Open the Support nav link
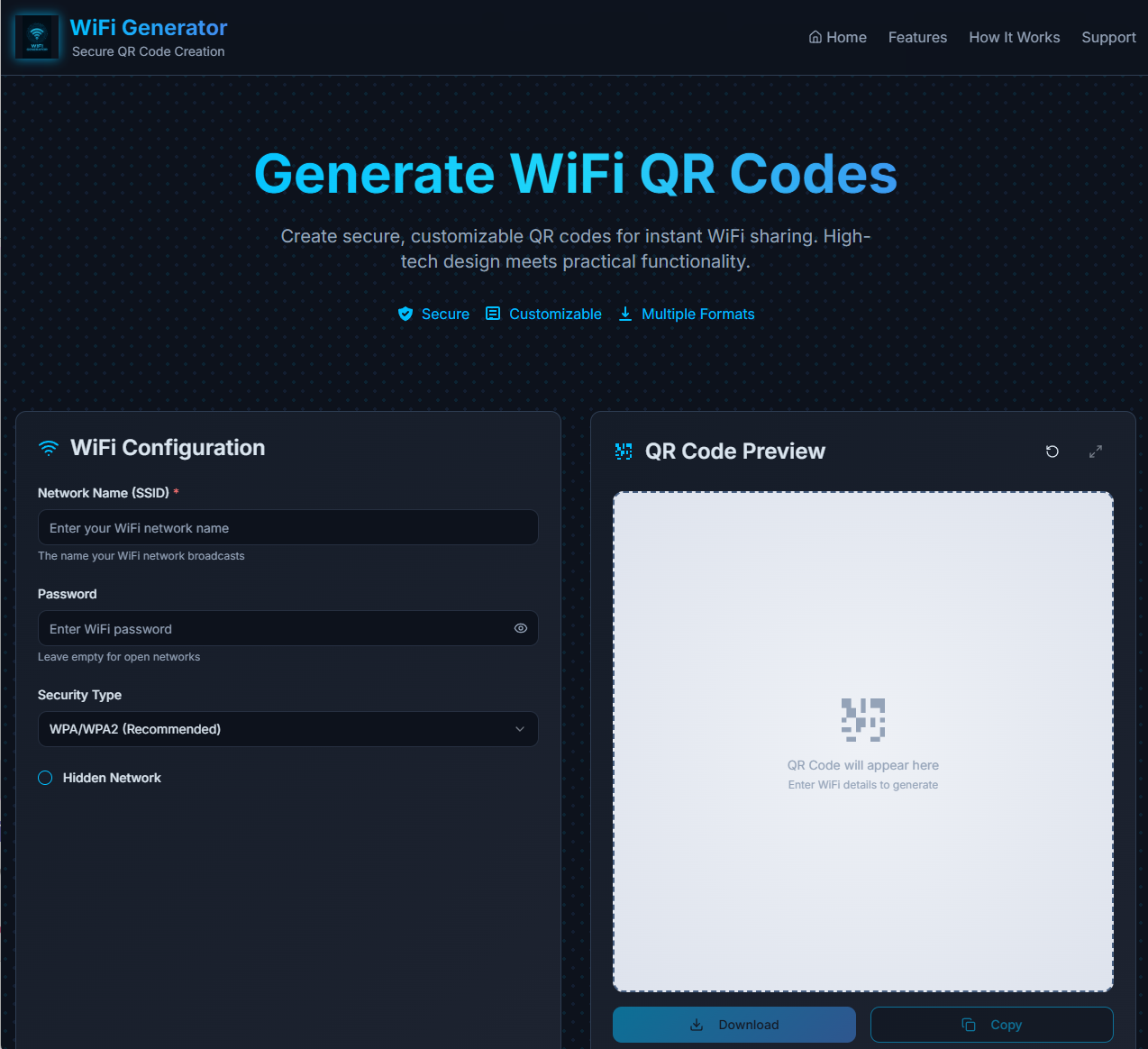This screenshot has width=1148, height=1049. (1108, 37)
